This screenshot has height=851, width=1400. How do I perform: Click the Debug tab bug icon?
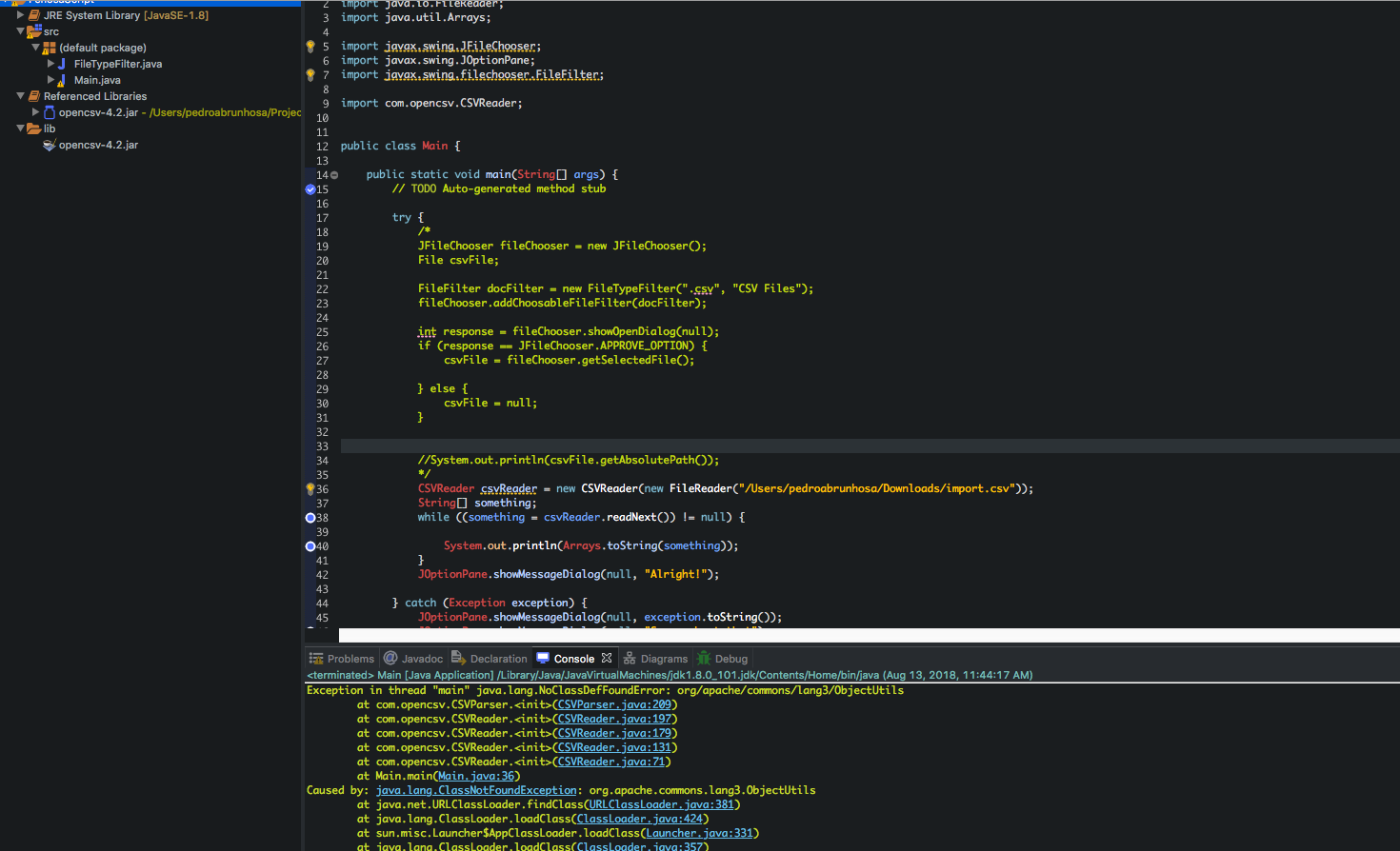pyautogui.click(x=704, y=658)
